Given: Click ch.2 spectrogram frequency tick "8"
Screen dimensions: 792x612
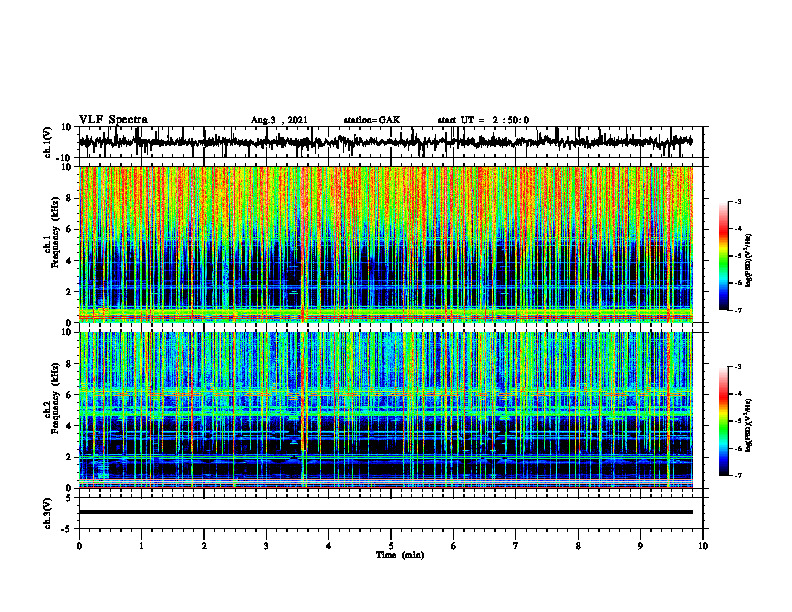Looking at the screenshot, I should (68, 364).
